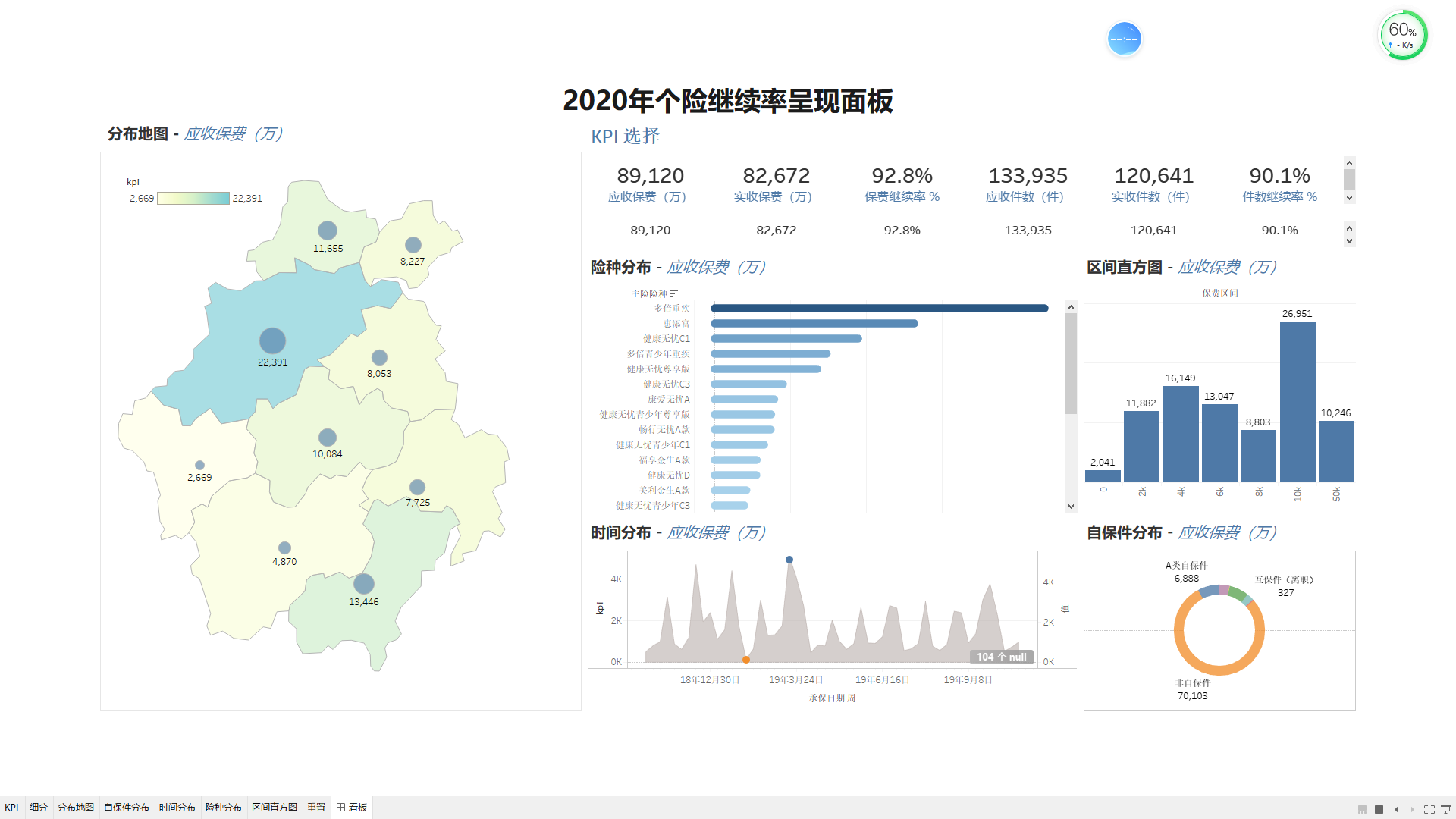
Task: Select the 实收保费（万）KPI of 82,672
Action: tap(776, 185)
